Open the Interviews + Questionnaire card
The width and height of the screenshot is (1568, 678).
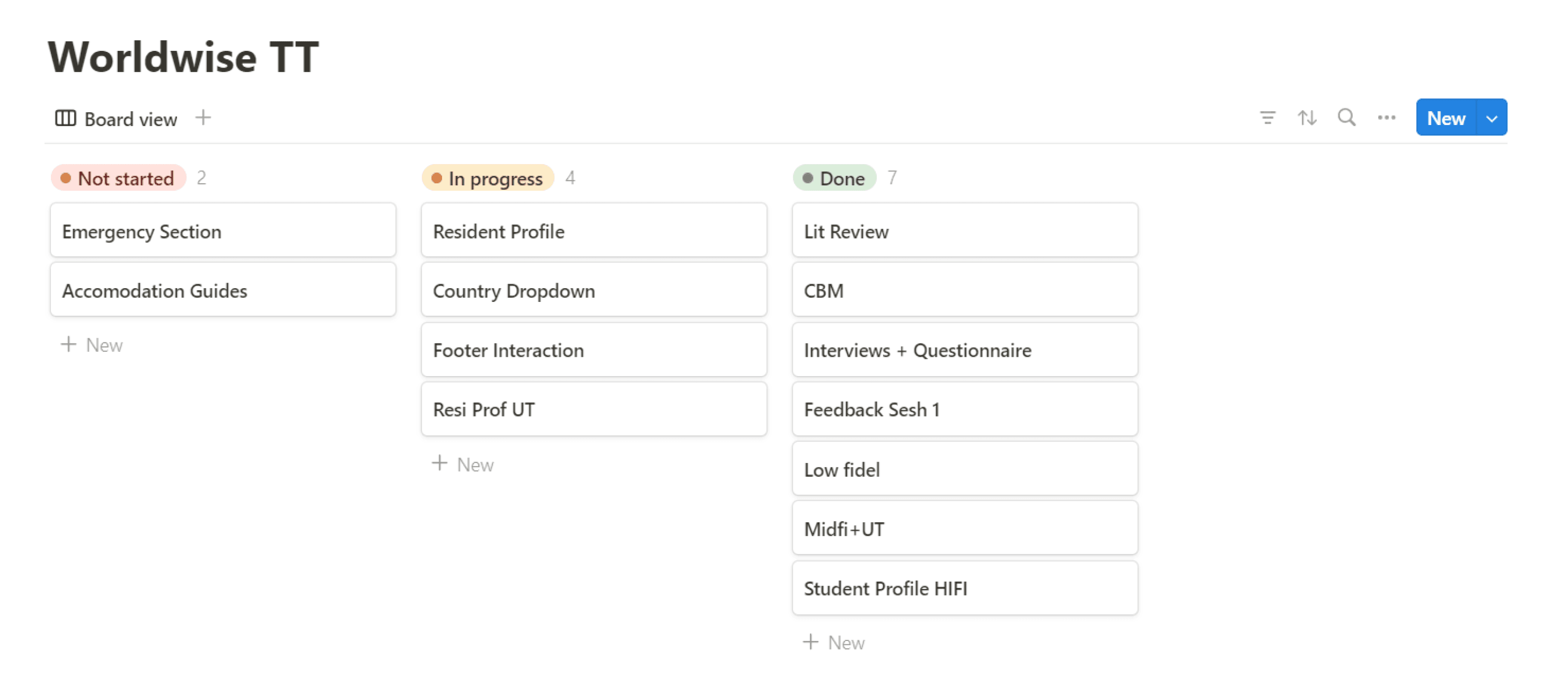[x=964, y=350]
